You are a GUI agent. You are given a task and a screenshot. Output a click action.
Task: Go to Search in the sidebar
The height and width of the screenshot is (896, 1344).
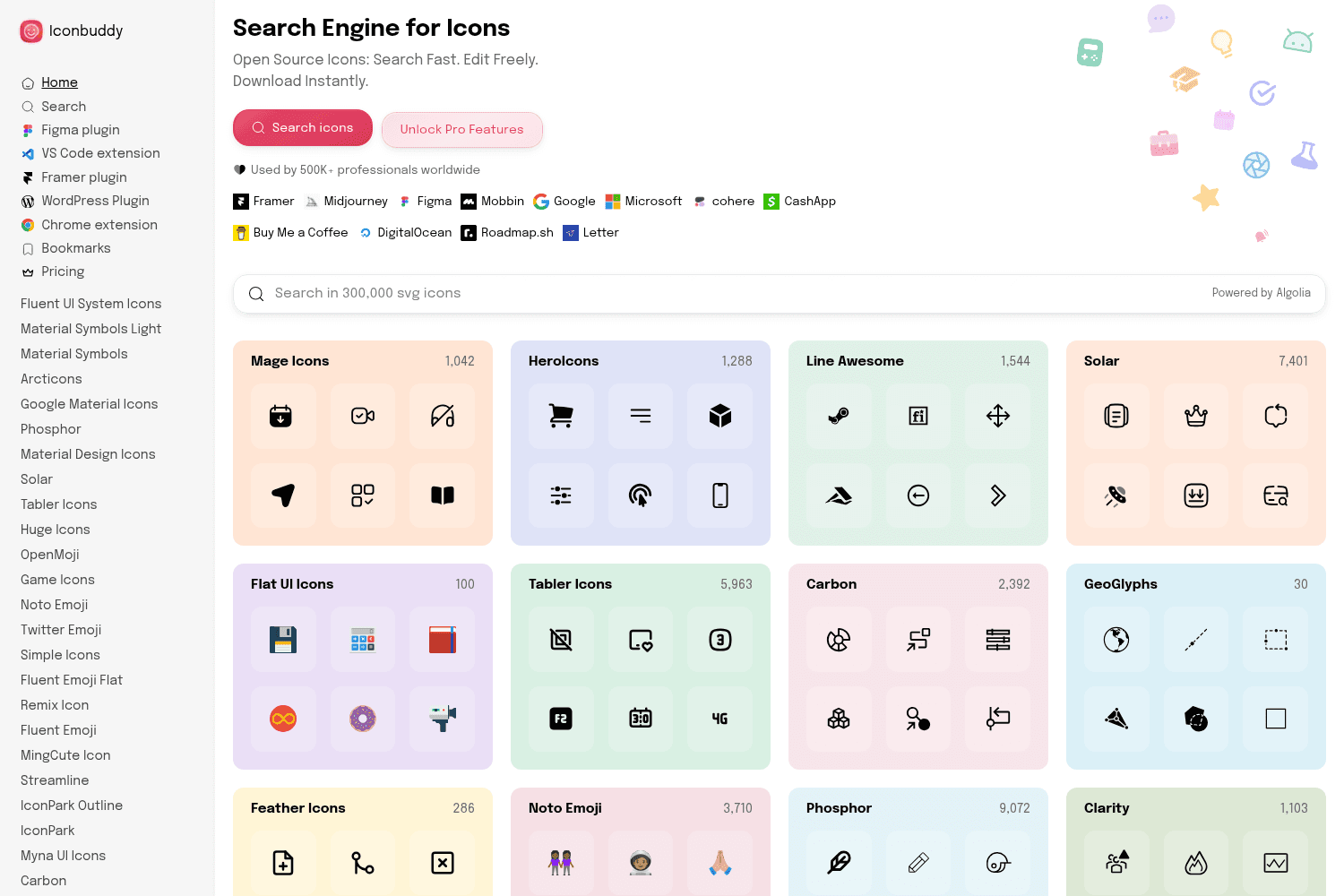[x=64, y=107]
